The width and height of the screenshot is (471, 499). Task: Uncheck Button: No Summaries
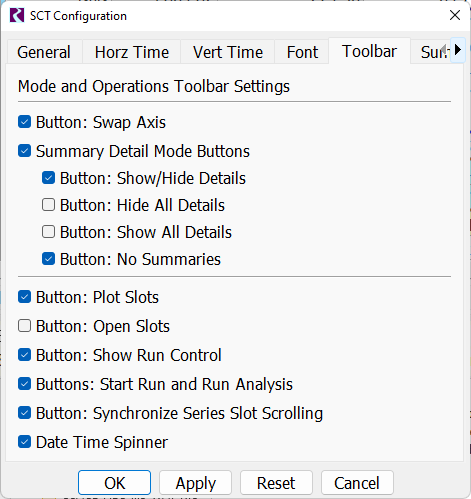click(49, 259)
